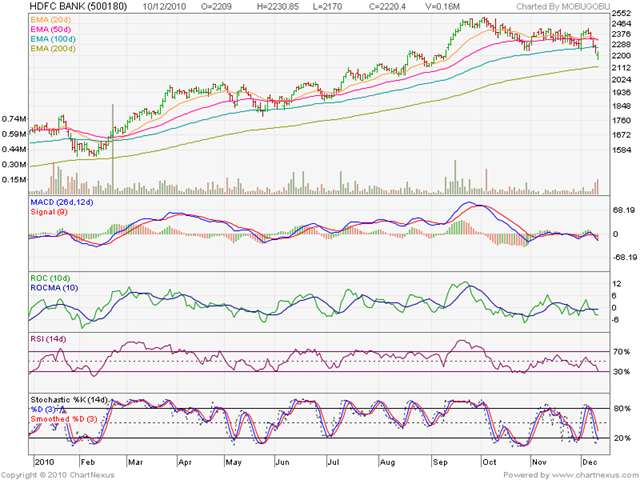The width and height of the screenshot is (640, 480).
Task: Click the 80% stochastic level label
Action: point(622,409)
